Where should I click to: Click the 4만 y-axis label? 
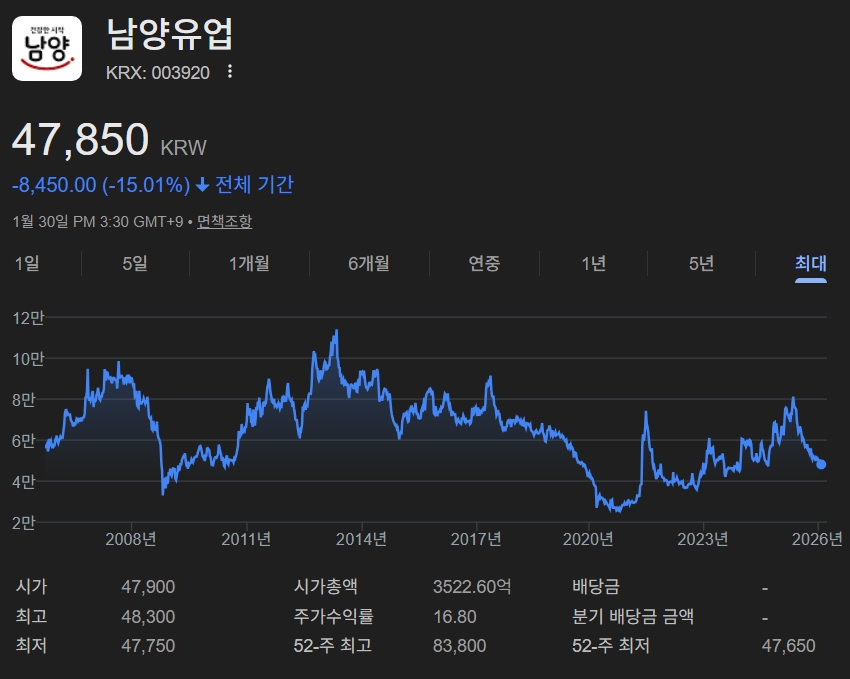pyautogui.click(x=24, y=481)
